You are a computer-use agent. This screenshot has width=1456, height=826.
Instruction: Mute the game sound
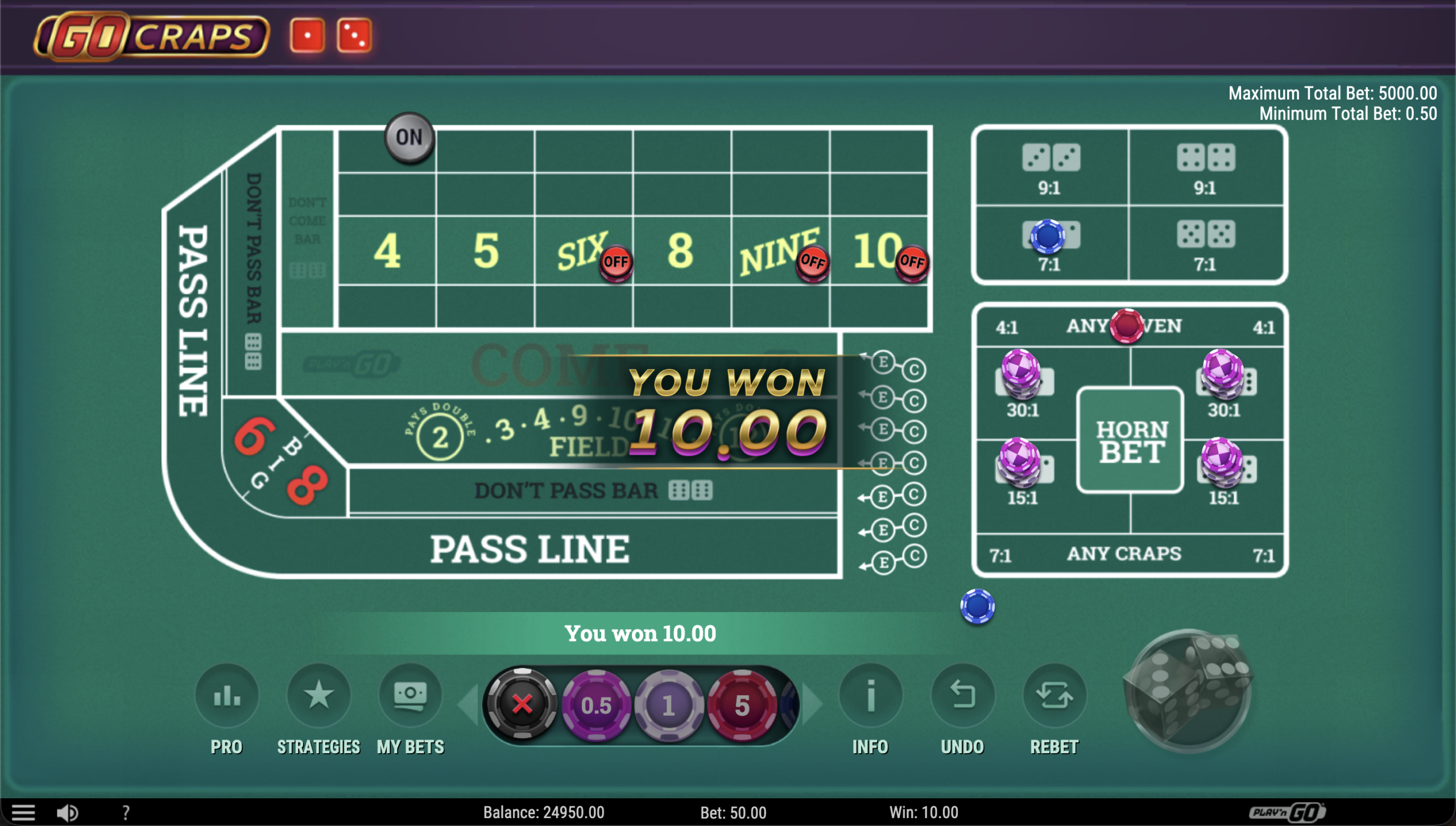click(67, 812)
